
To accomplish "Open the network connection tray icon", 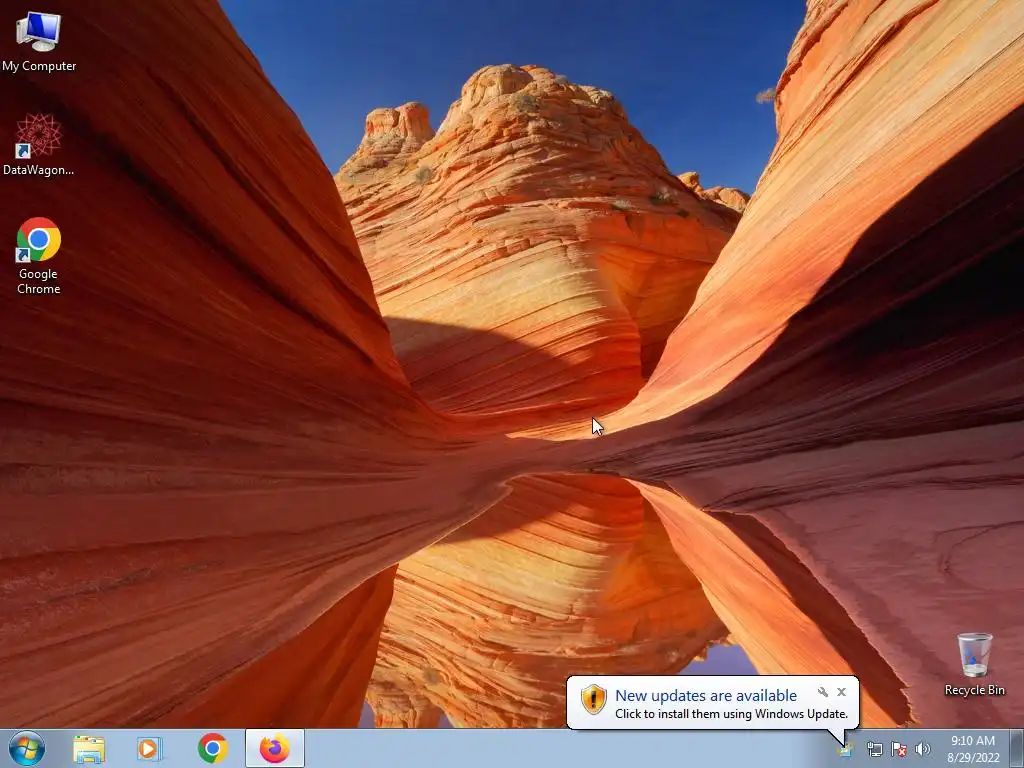I will point(874,749).
